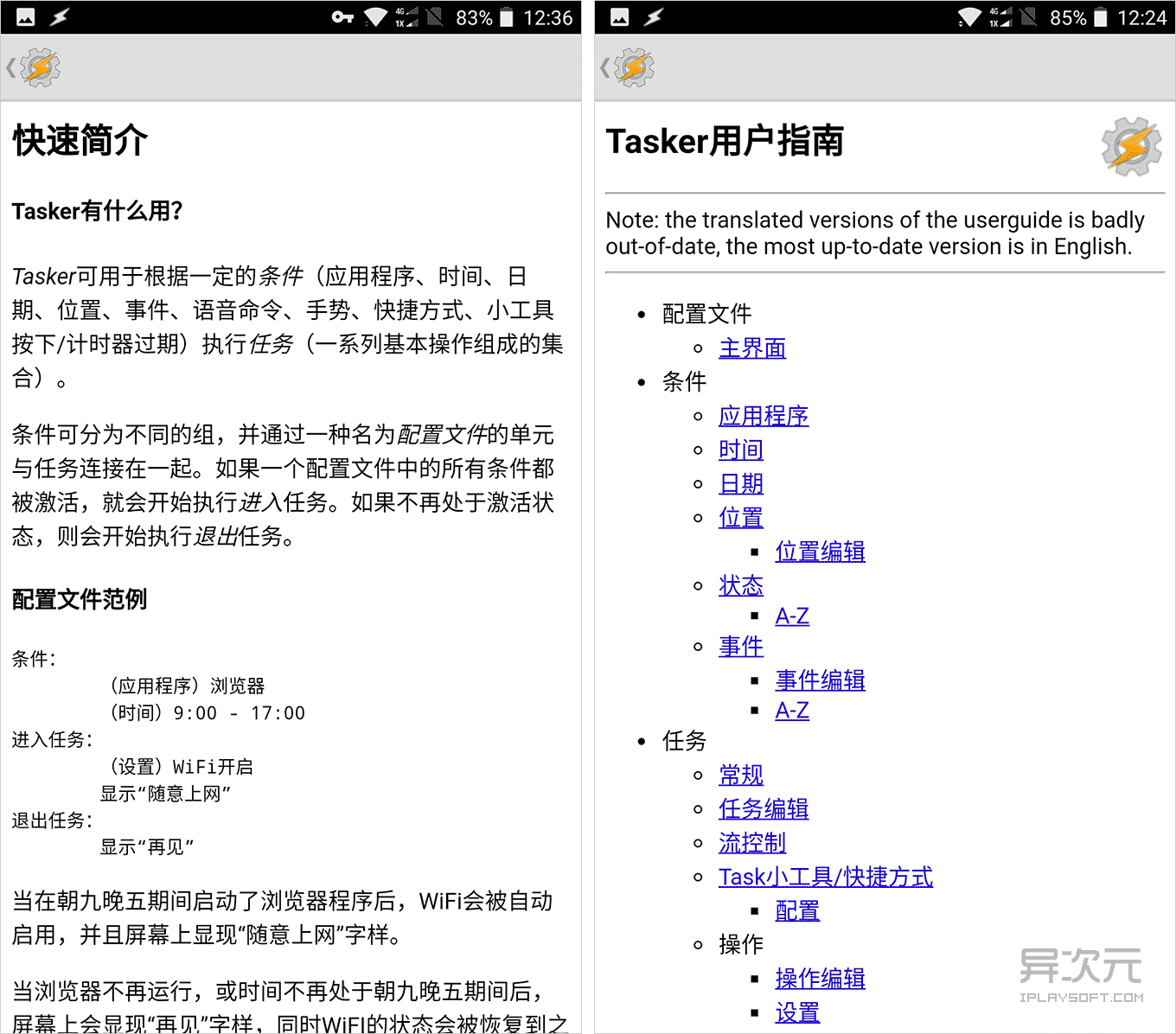Click the 状态 link
This screenshot has width=1176, height=1034.
pos(740,585)
